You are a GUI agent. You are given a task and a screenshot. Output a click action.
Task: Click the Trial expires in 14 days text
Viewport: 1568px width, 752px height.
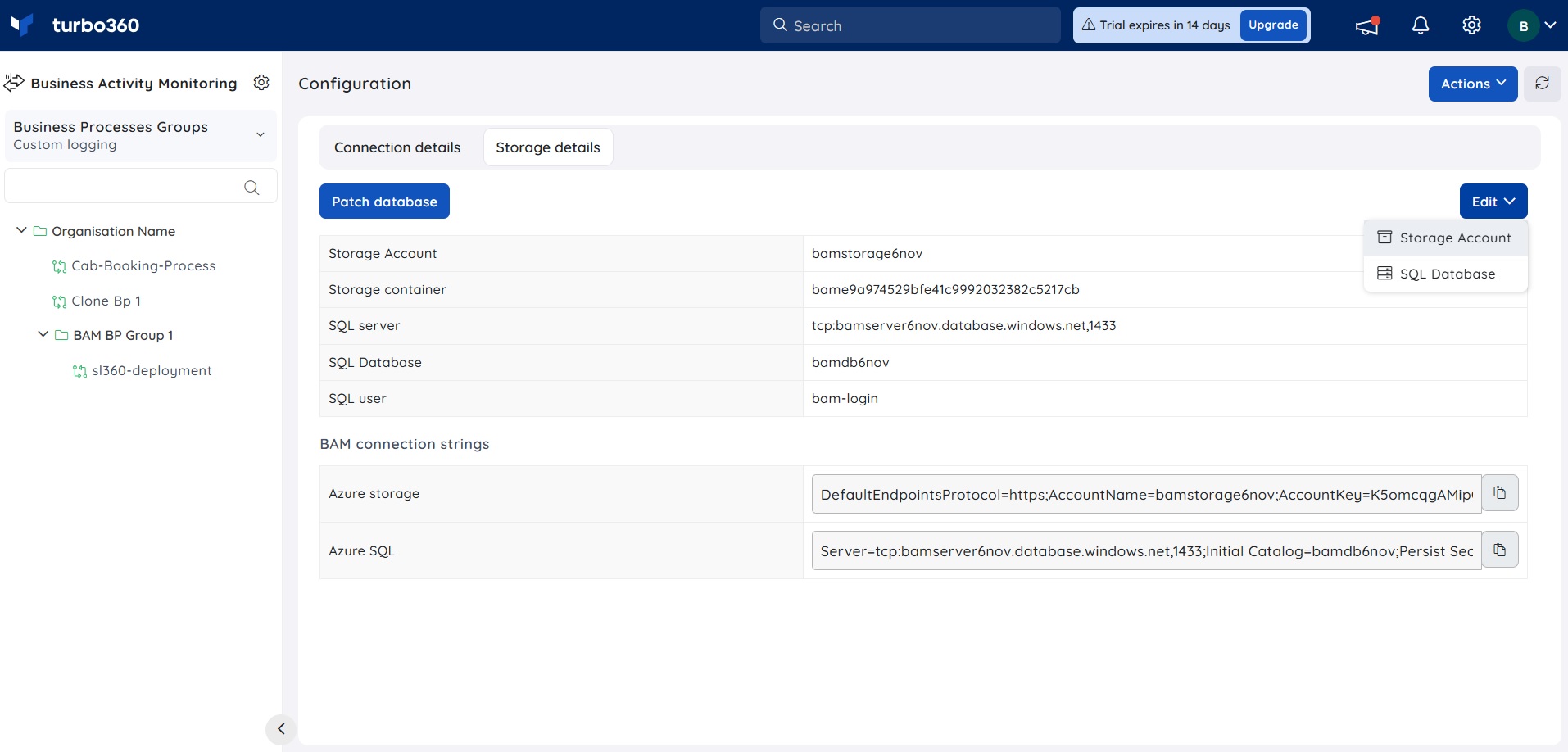[1165, 25]
